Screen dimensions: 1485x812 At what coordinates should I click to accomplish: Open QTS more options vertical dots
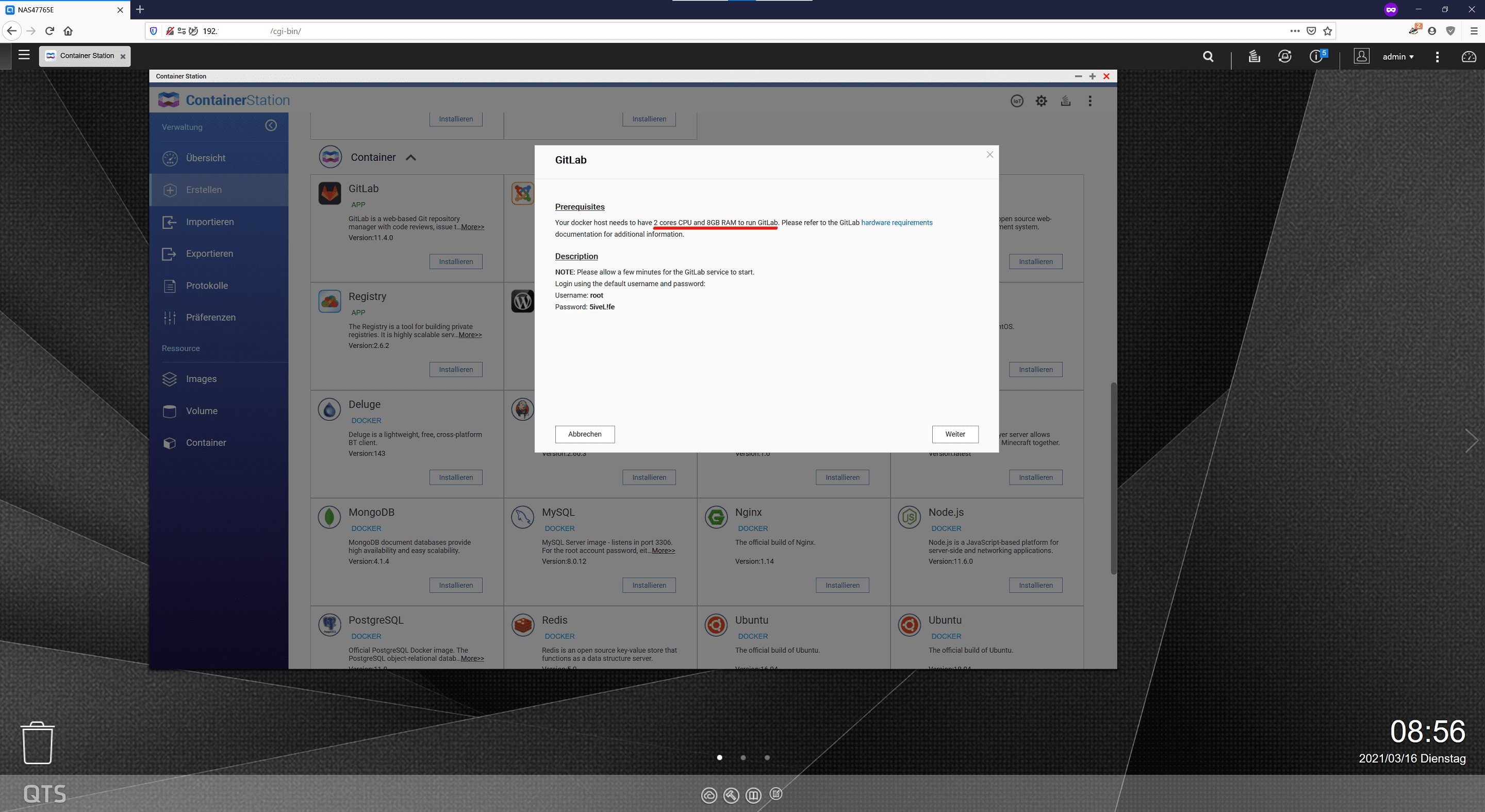pos(1437,57)
